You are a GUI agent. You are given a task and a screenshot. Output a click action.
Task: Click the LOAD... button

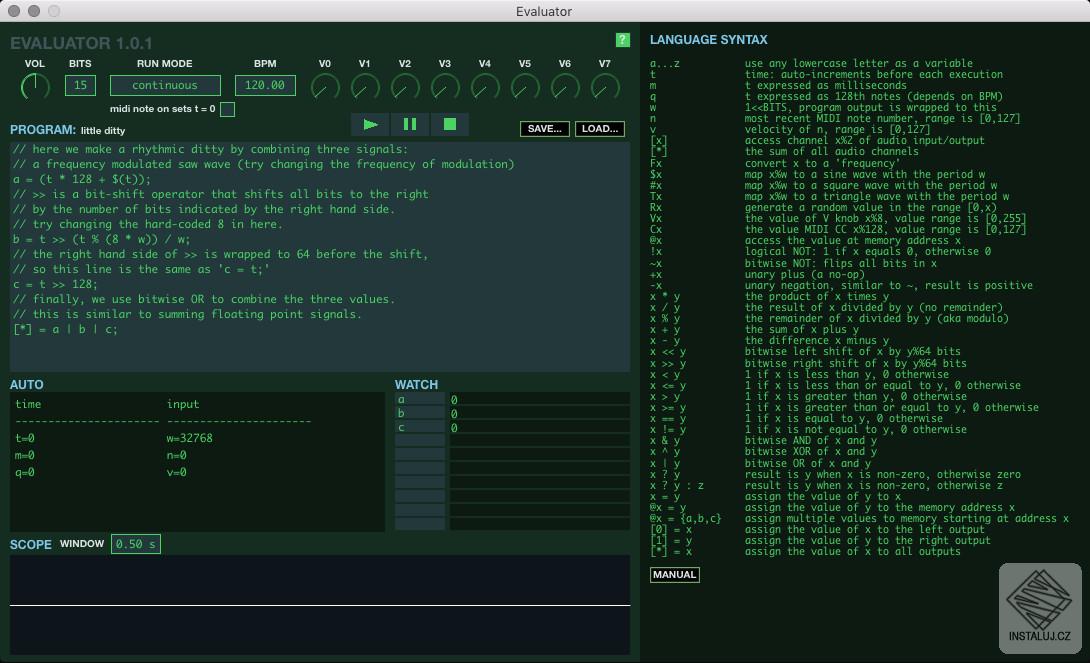point(599,129)
